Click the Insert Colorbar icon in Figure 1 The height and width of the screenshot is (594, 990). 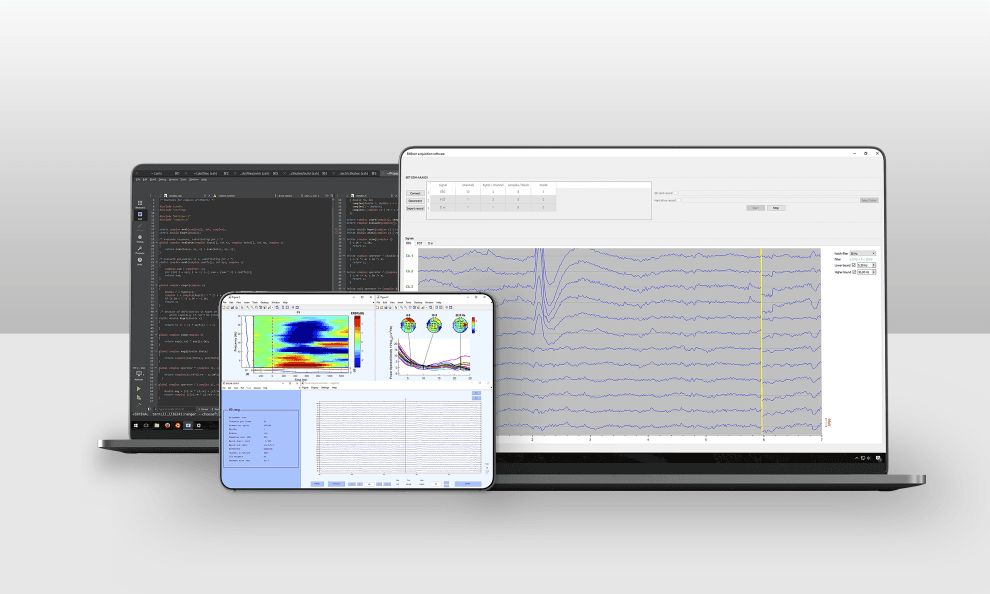click(x=282, y=307)
